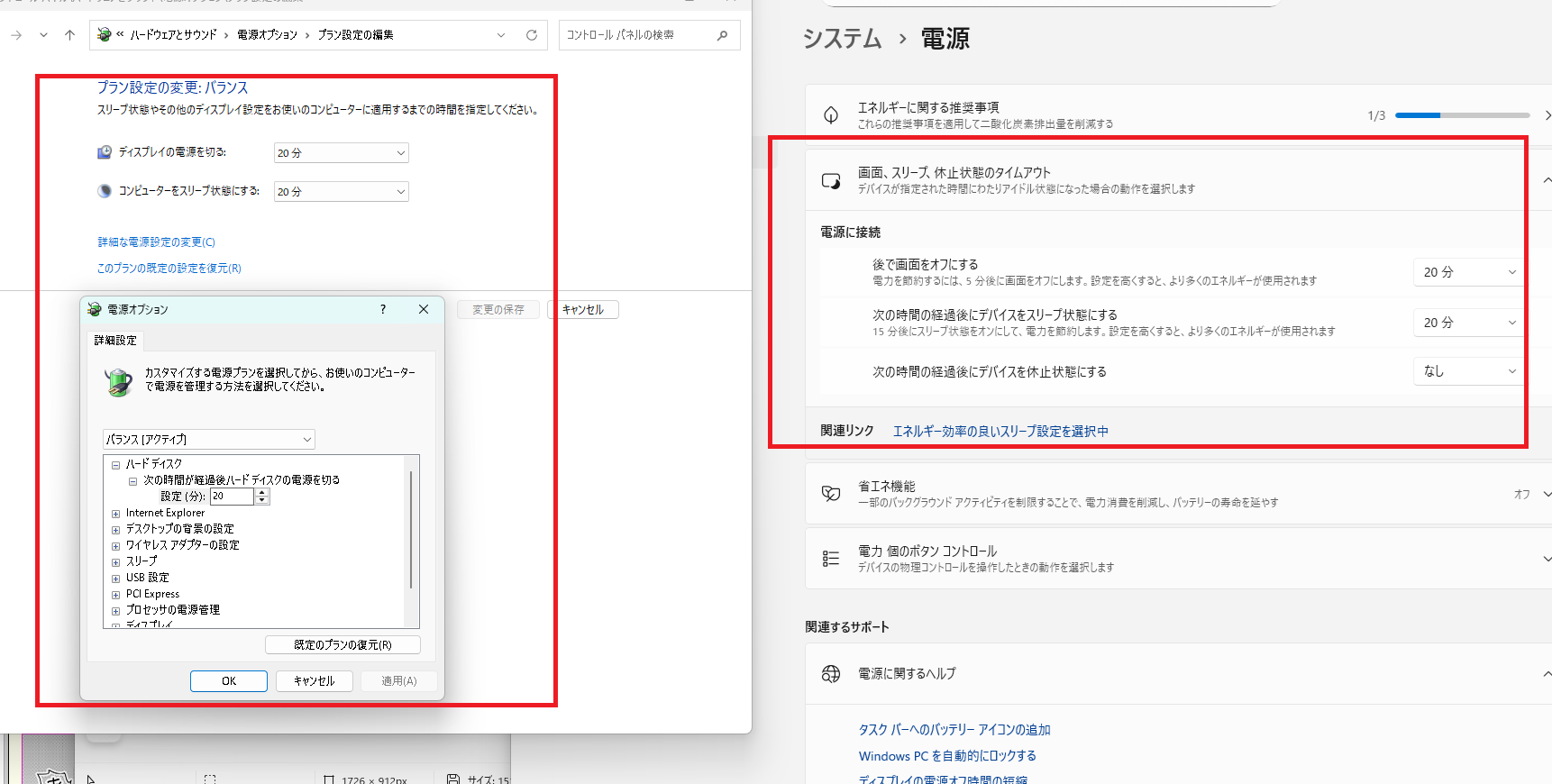The width and height of the screenshot is (1552, 784).
Task: Click the 省エネ機能 leaf icon
Action: 831,494
